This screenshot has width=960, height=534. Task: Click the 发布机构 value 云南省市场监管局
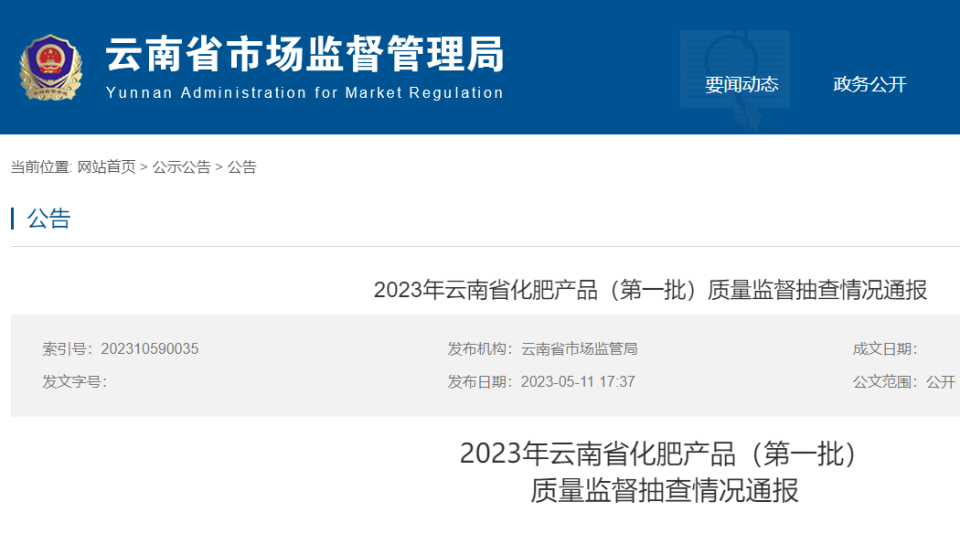579,348
